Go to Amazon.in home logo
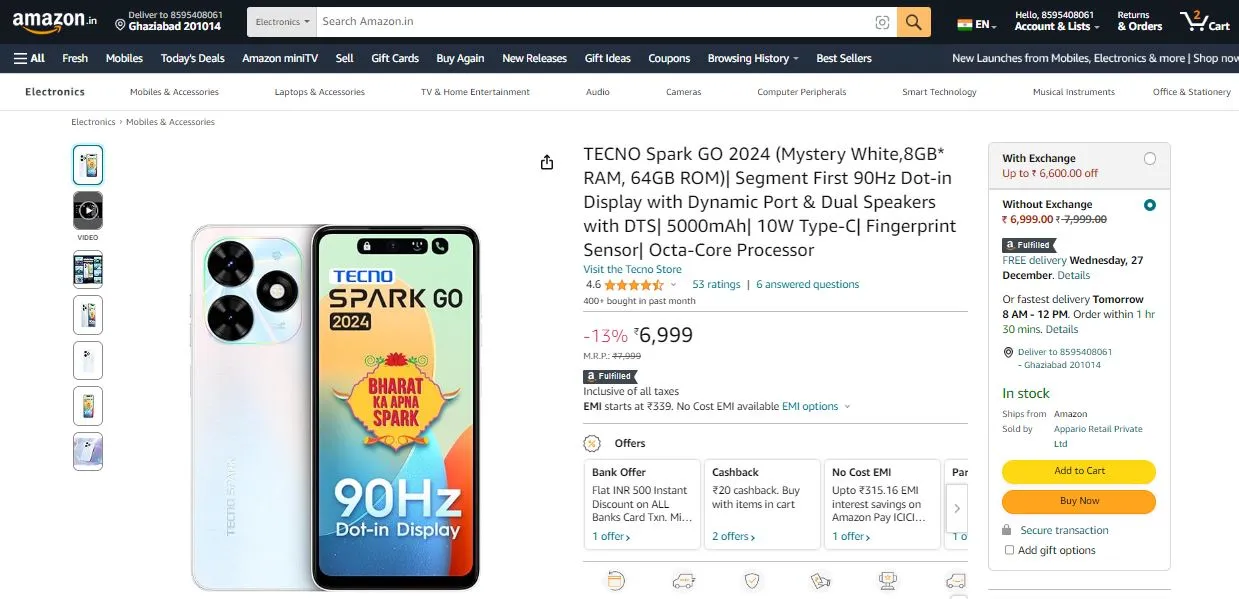This screenshot has width=1239, height=599. [x=55, y=21]
